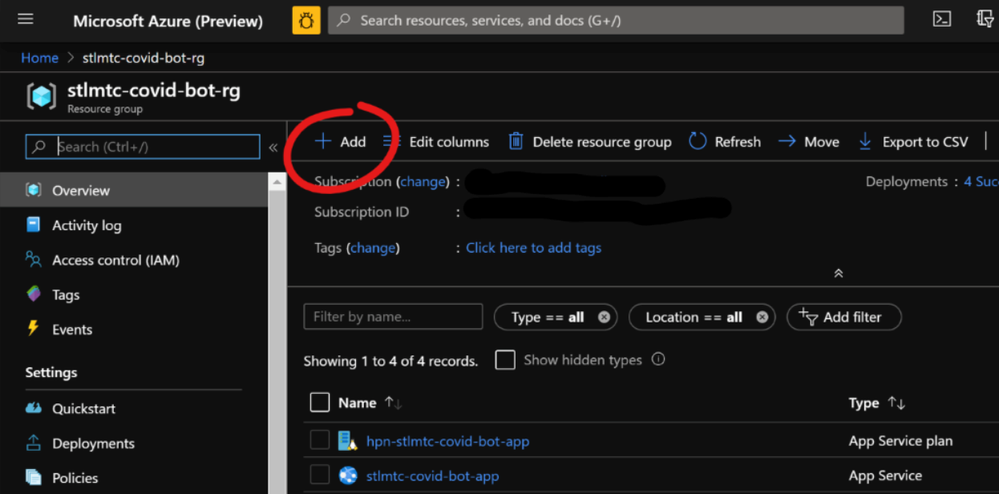Refresh the resource list
Screen dimensions: 999x494
[725, 142]
